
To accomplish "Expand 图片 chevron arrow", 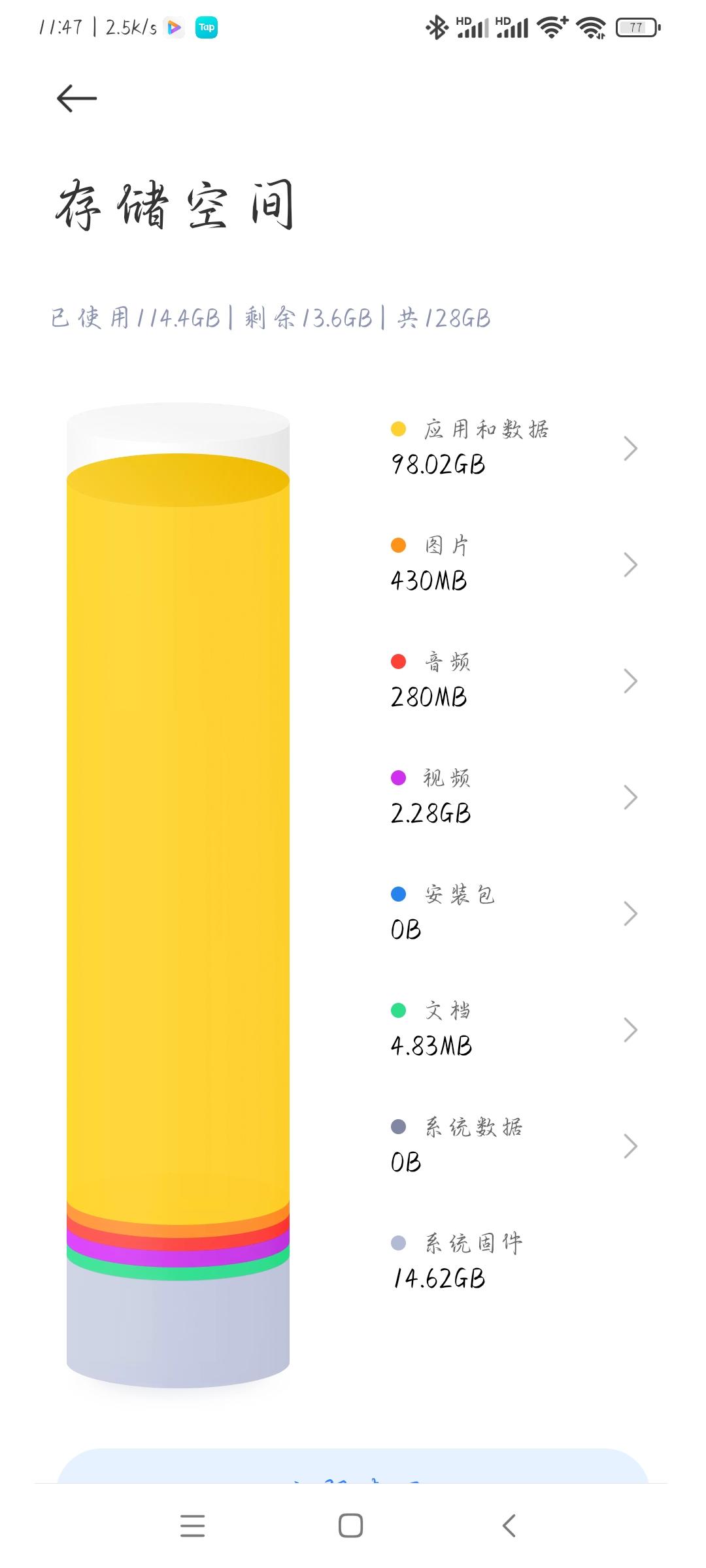I will [x=630, y=564].
